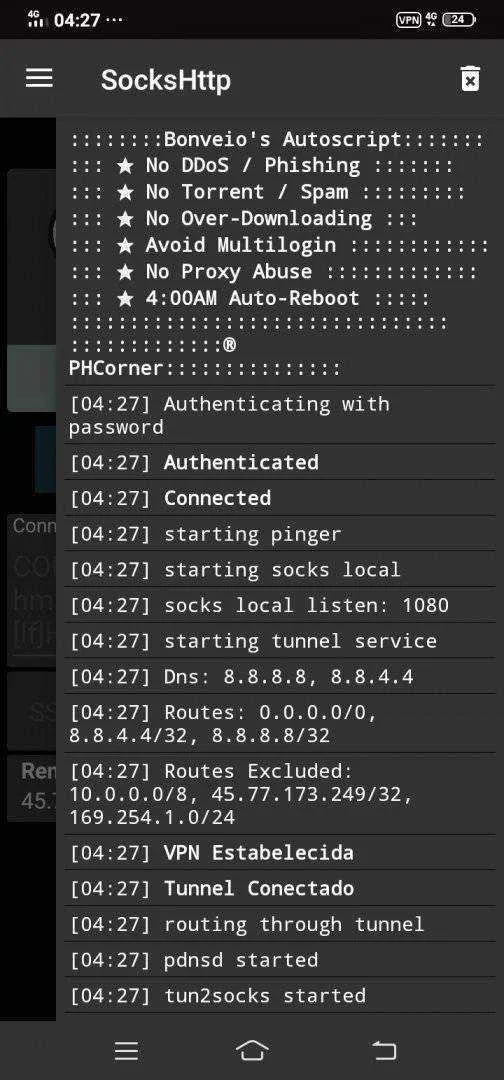
Task: Tap the 'starting pinger' log line
Action: (x=280, y=534)
